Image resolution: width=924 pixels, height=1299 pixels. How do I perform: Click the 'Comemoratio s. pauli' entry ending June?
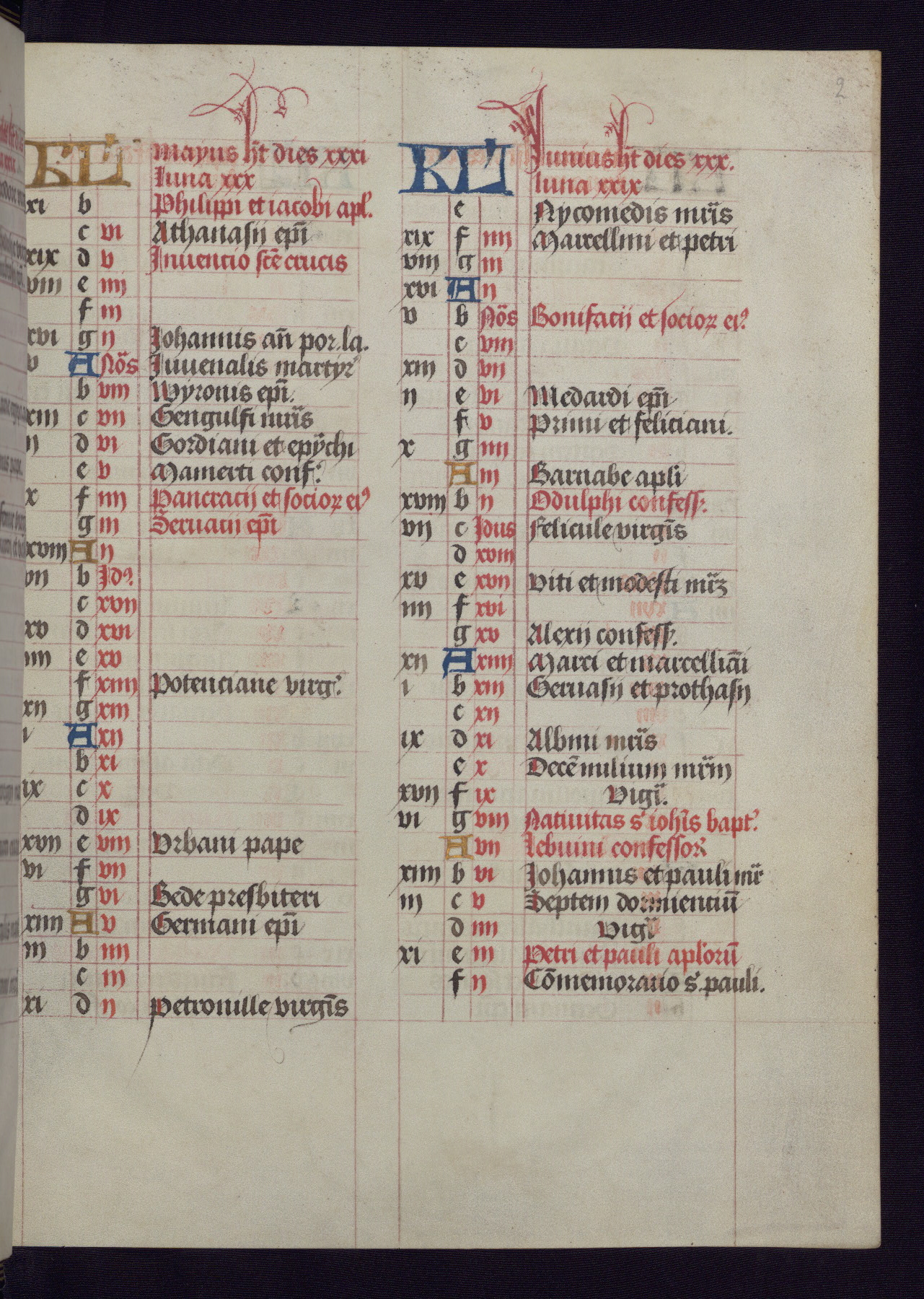tap(644, 982)
